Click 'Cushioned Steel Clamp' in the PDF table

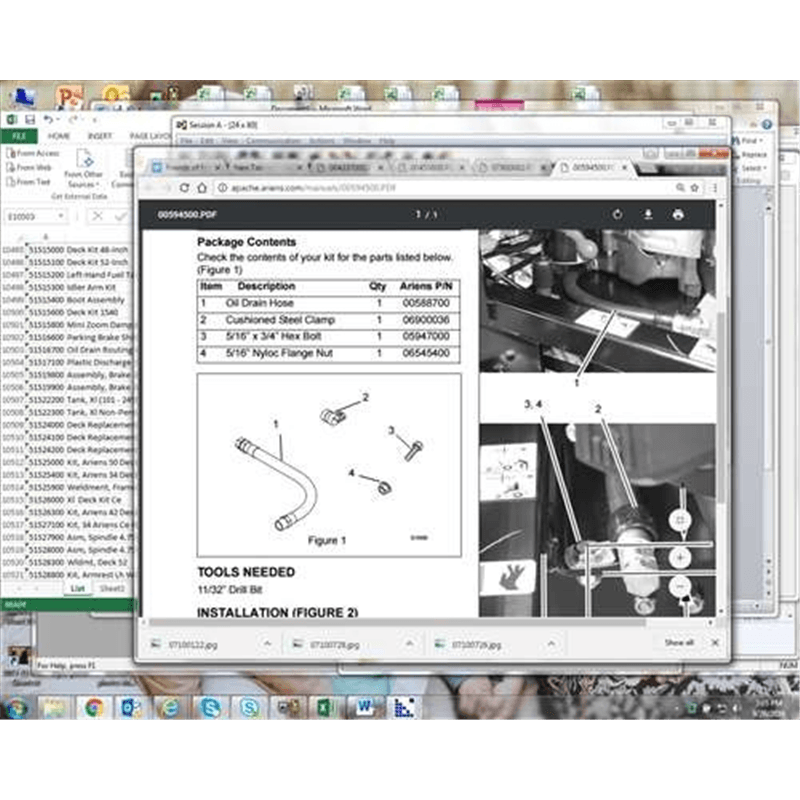pos(280,320)
